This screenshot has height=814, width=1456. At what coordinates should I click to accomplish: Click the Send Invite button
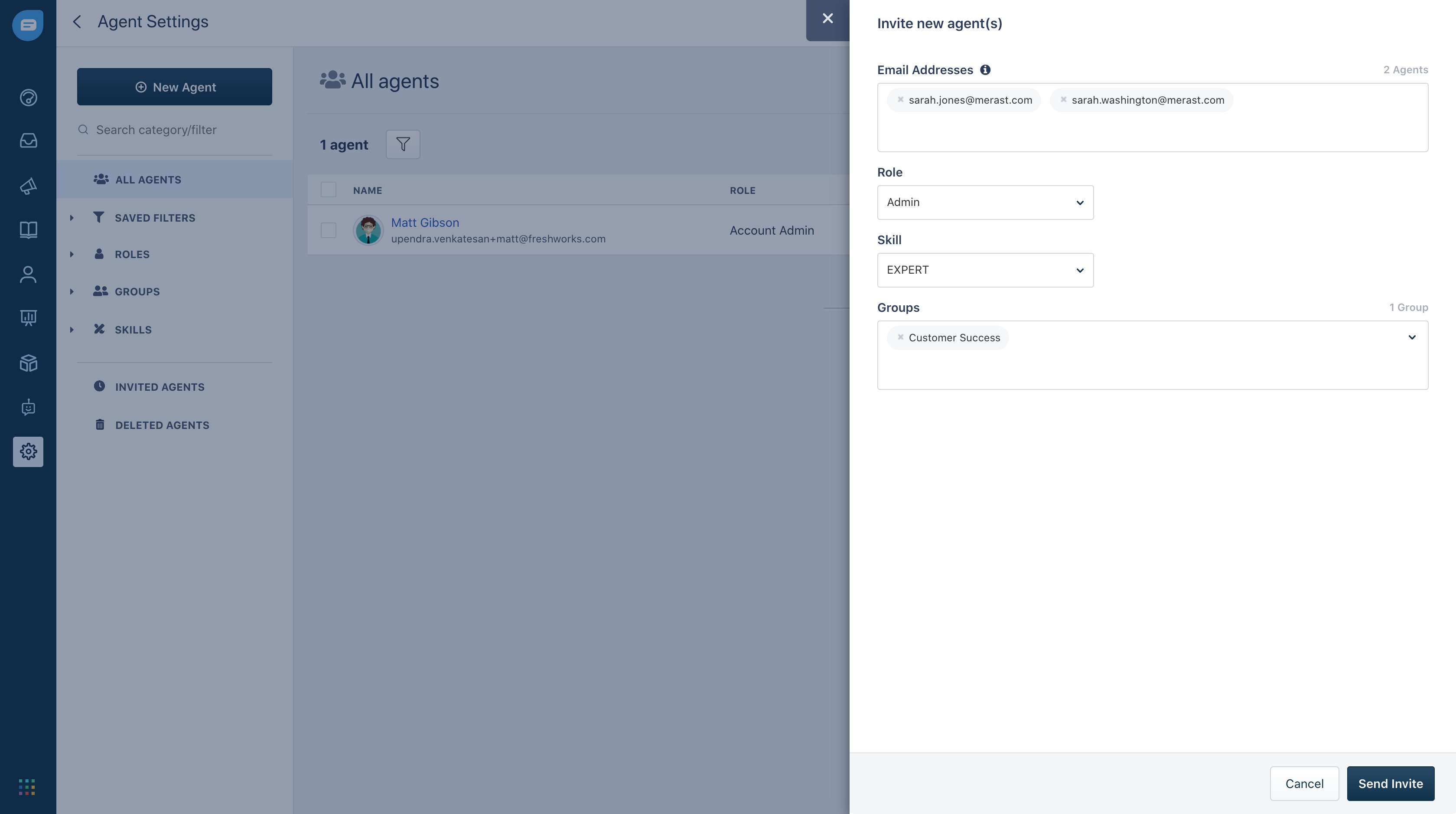(1391, 784)
